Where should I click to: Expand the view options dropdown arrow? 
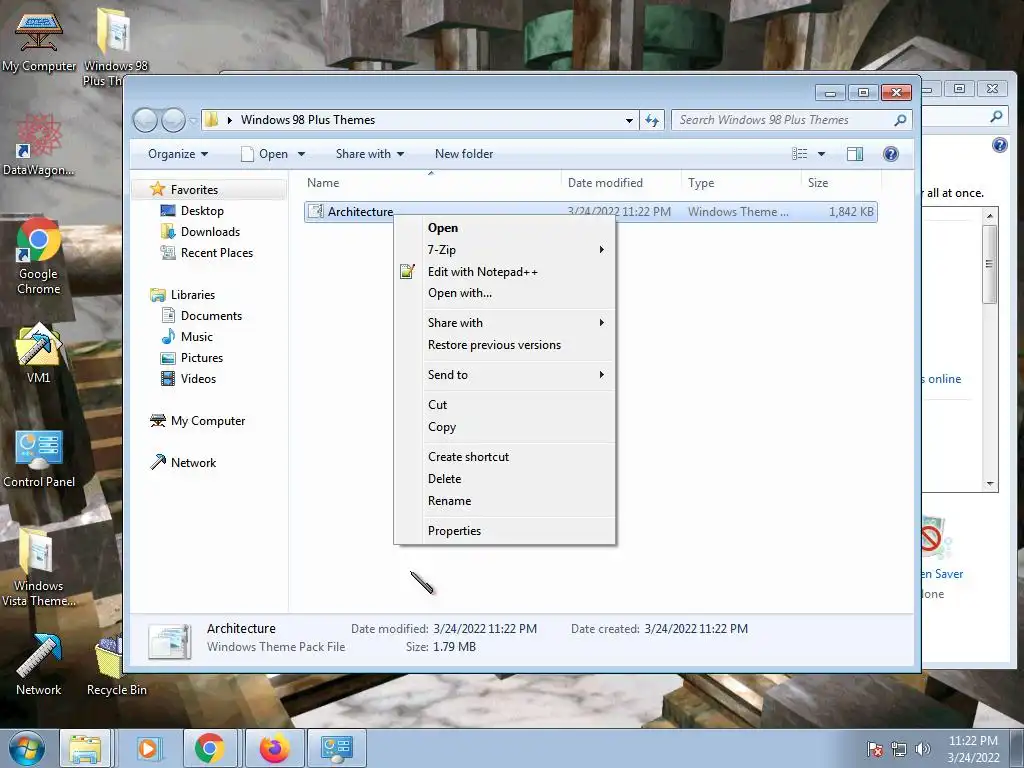(822, 154)
